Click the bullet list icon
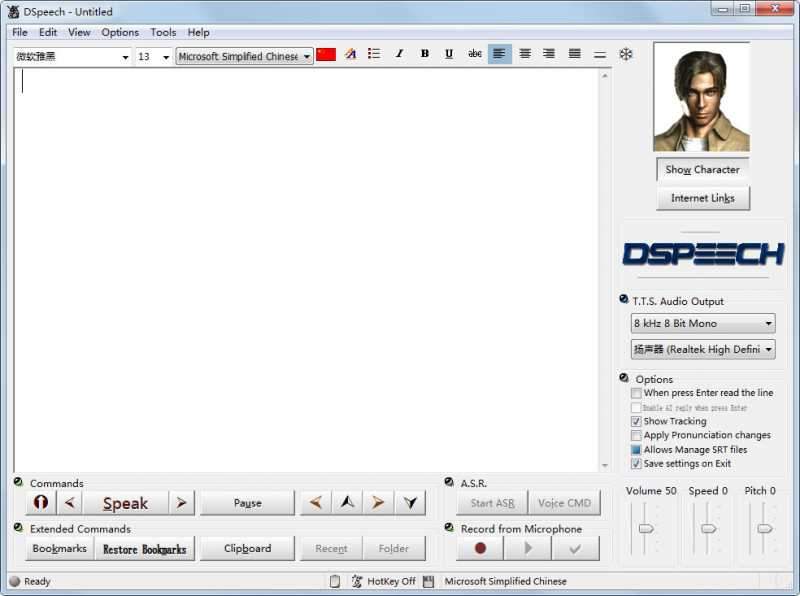Image resolution: width=800 pixels, height=596 pixels. point(373,55)
